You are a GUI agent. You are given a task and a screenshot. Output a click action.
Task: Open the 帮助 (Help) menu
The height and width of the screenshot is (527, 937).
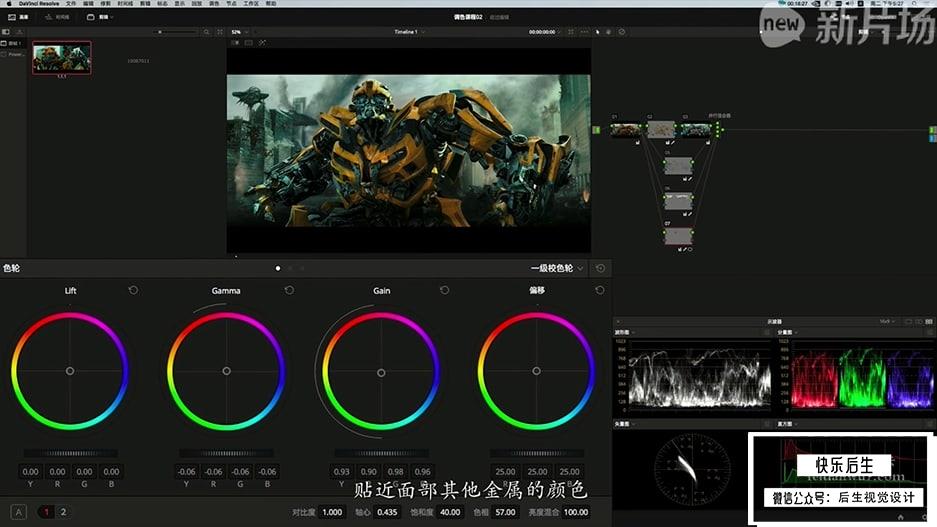point(271,4)
